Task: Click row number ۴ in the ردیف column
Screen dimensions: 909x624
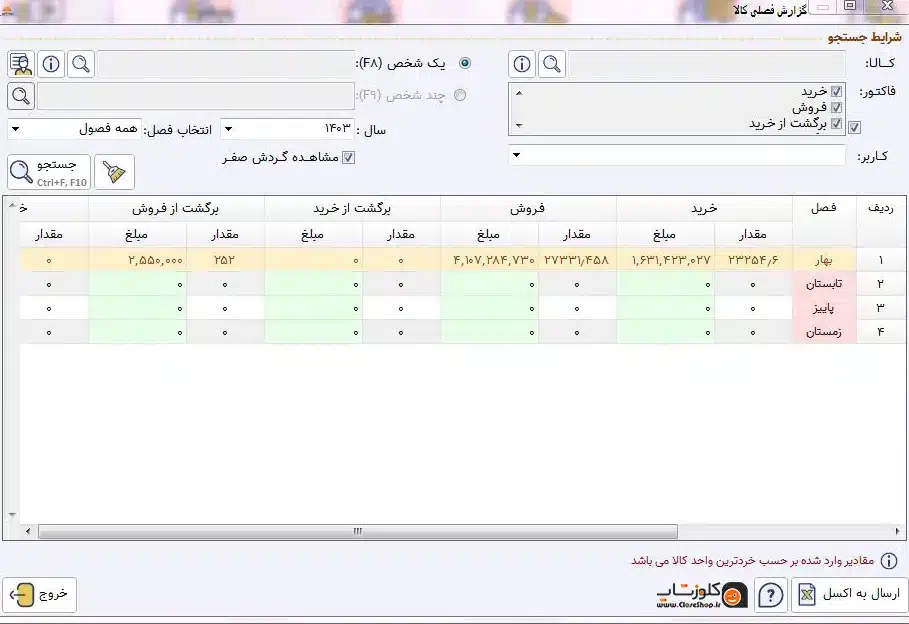Action: tap(881, 332)
